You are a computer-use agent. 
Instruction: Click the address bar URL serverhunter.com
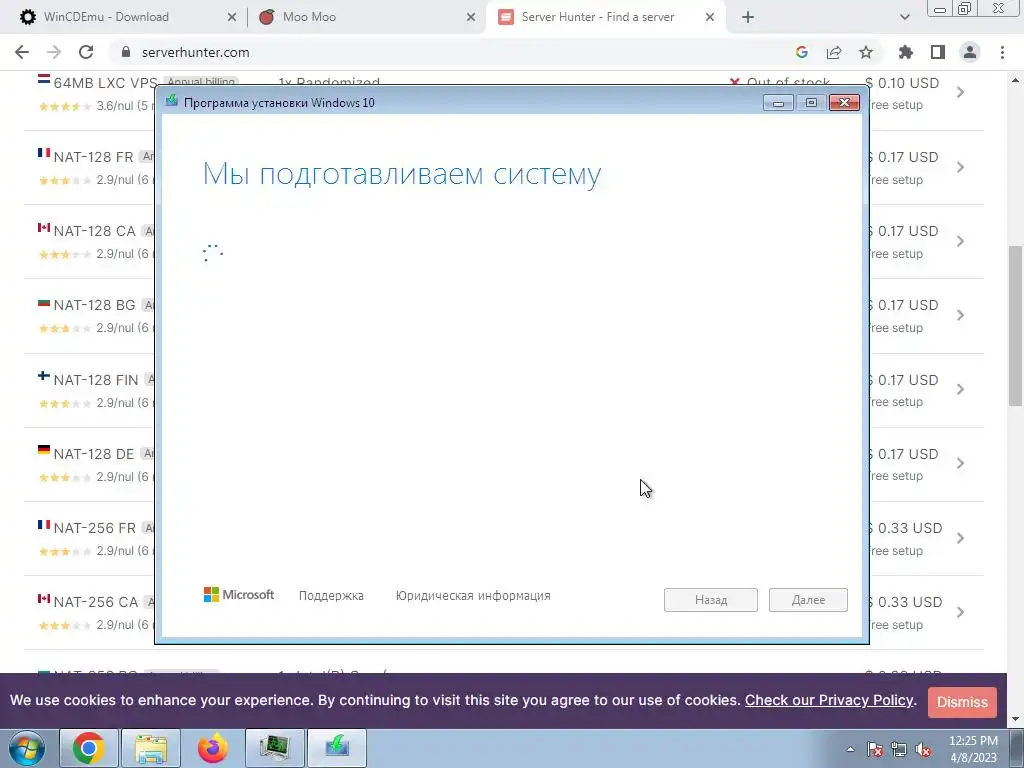coord(195,52)
